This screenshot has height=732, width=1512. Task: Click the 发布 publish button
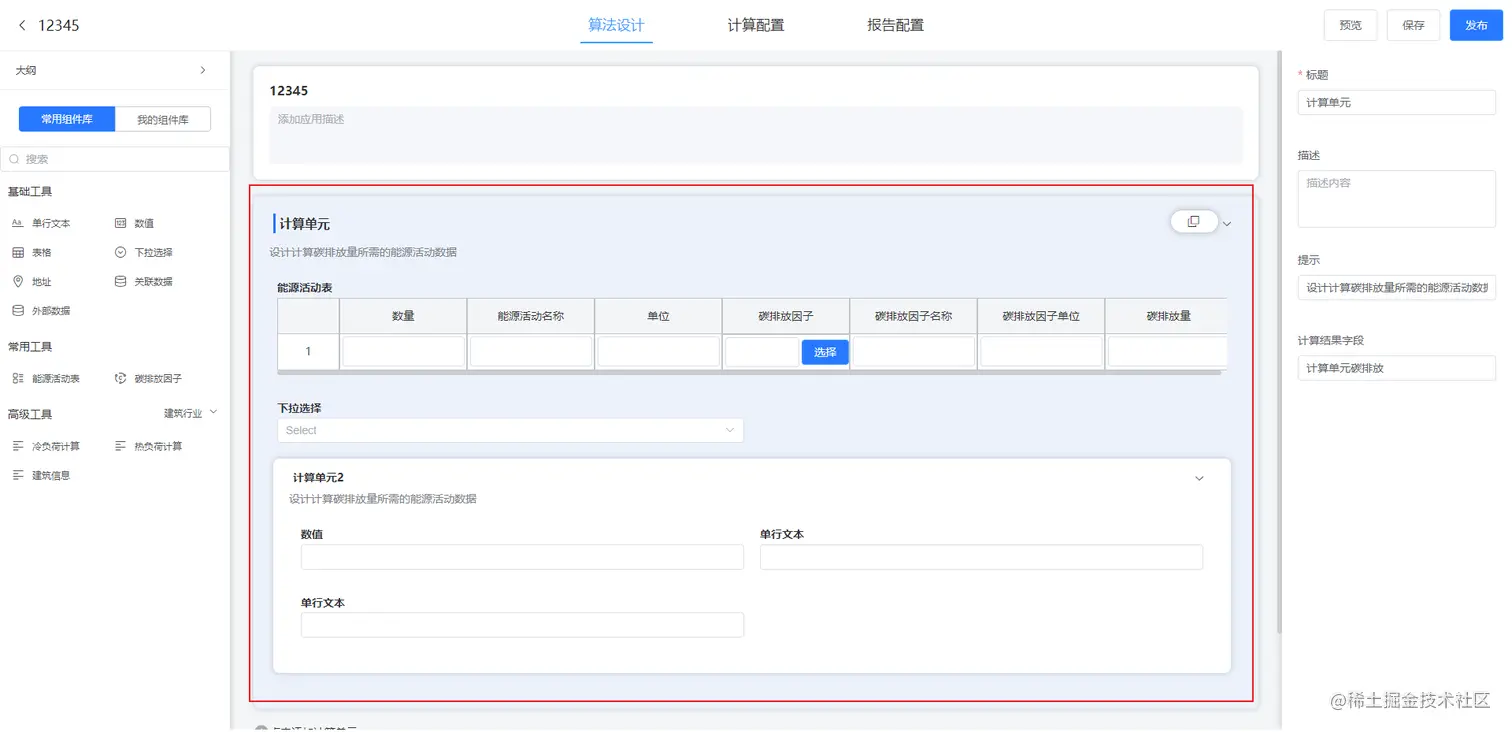(x=1476, y=25)
